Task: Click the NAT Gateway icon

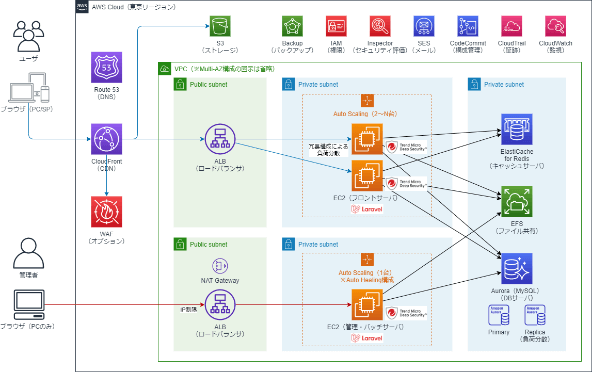Action: (x=220, y=266)
